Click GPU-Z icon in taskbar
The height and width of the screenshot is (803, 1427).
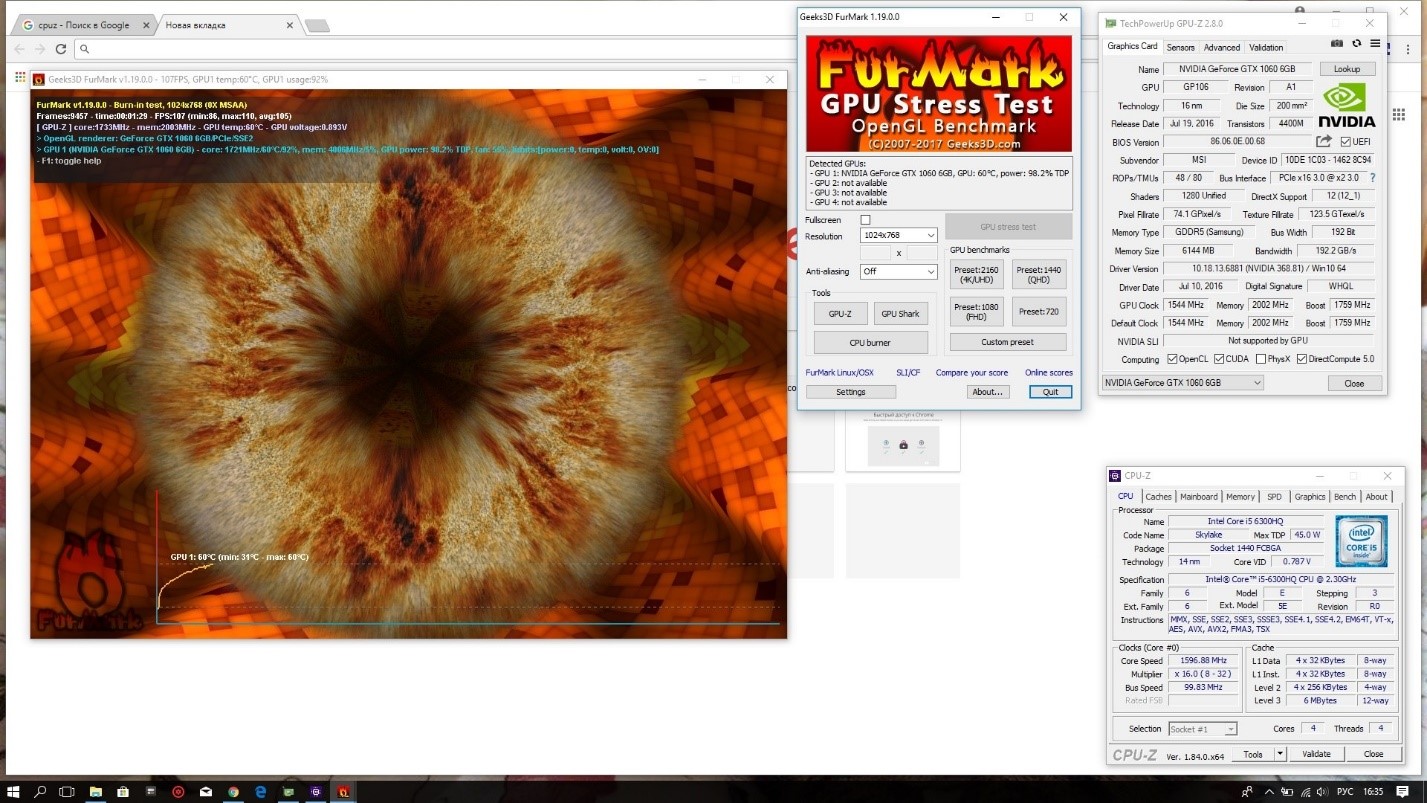click(x=288, y=792)
